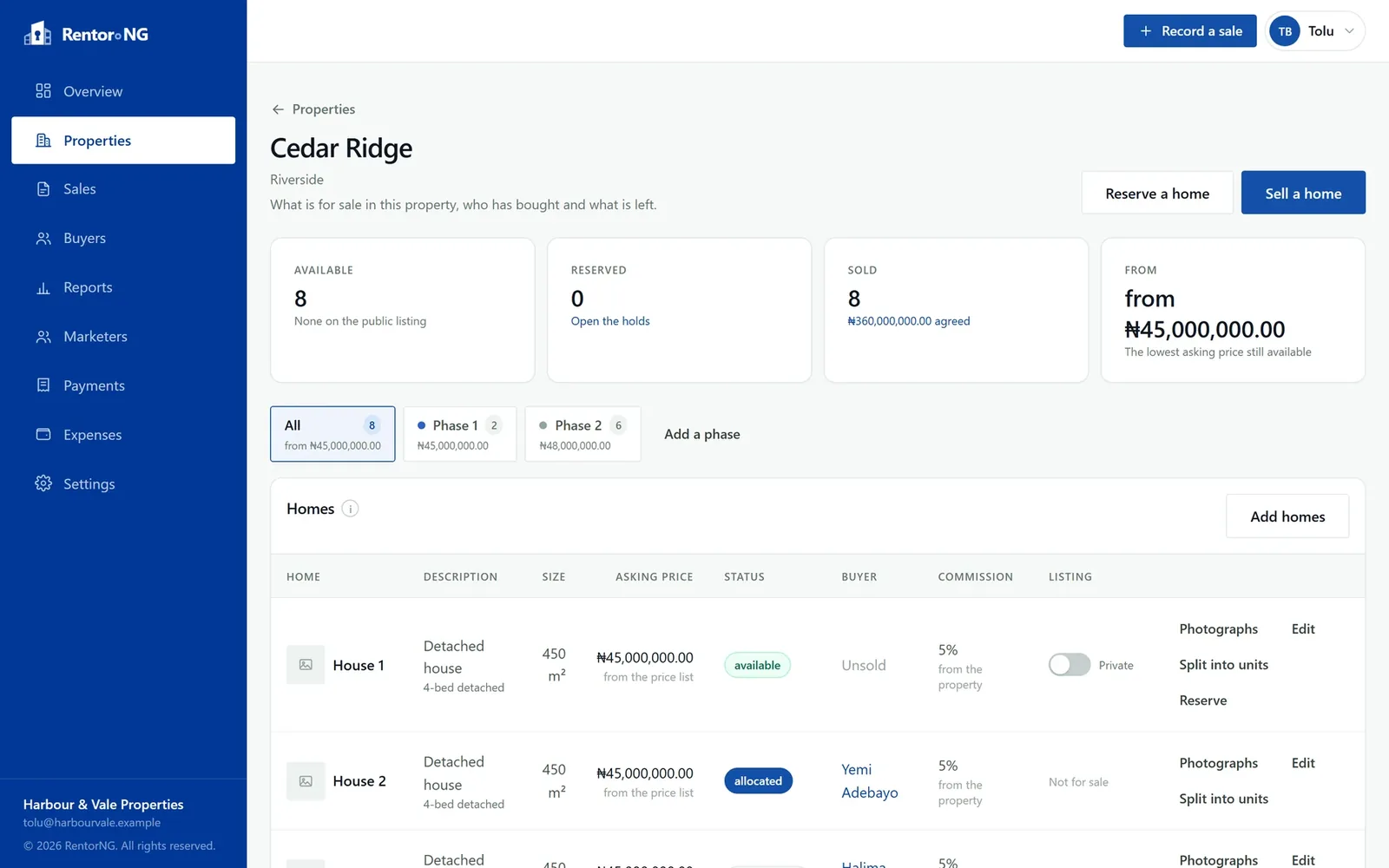Click the Sales document icon in sidebar

pos(43,189)
